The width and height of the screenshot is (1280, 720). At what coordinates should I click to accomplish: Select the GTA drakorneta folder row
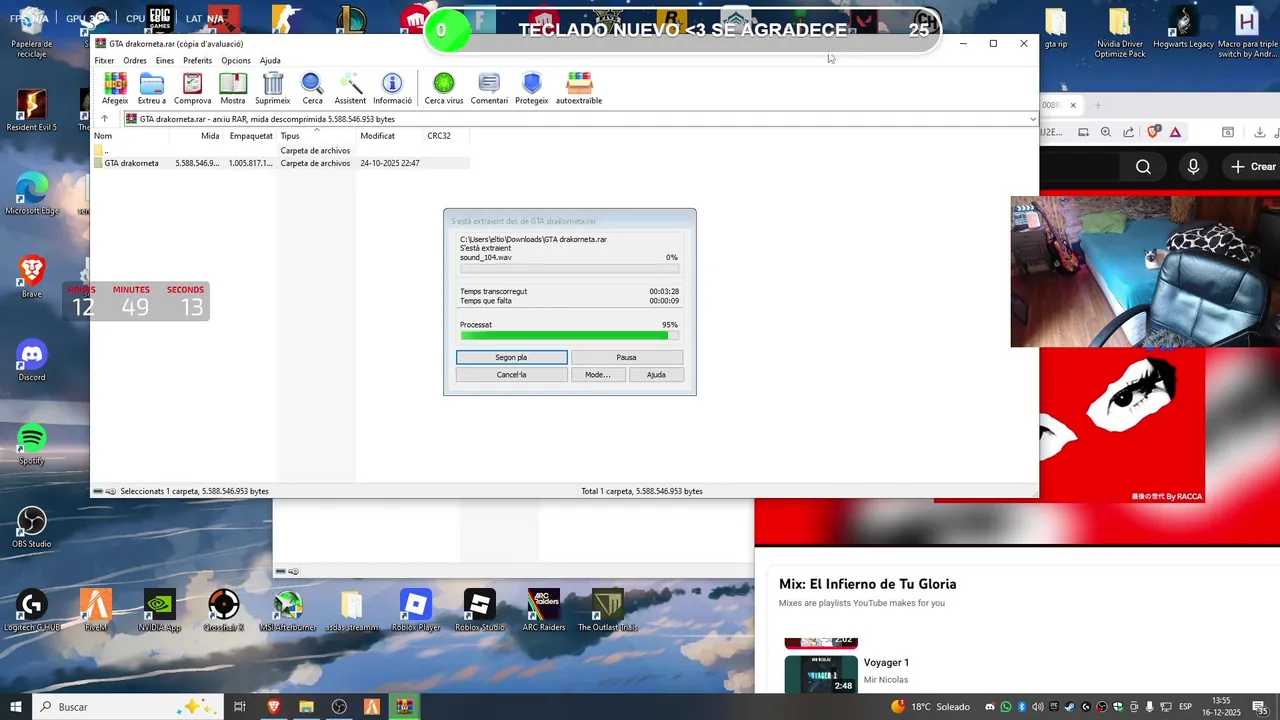[280, 163]
